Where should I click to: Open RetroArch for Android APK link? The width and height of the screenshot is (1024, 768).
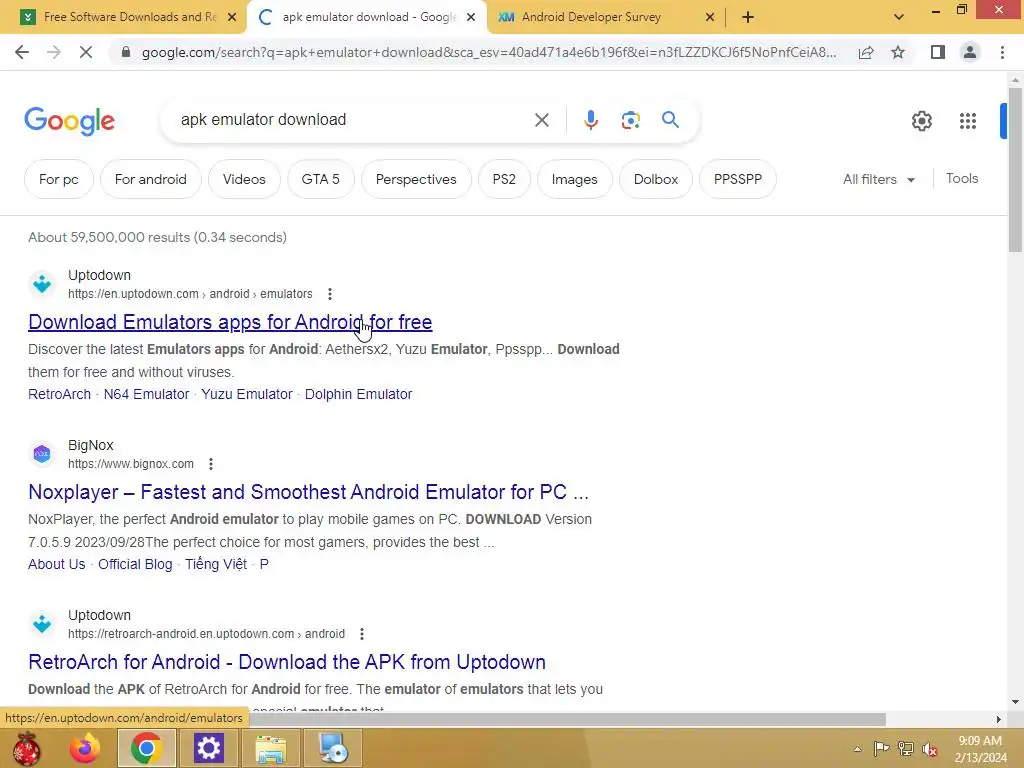point(287,662)
